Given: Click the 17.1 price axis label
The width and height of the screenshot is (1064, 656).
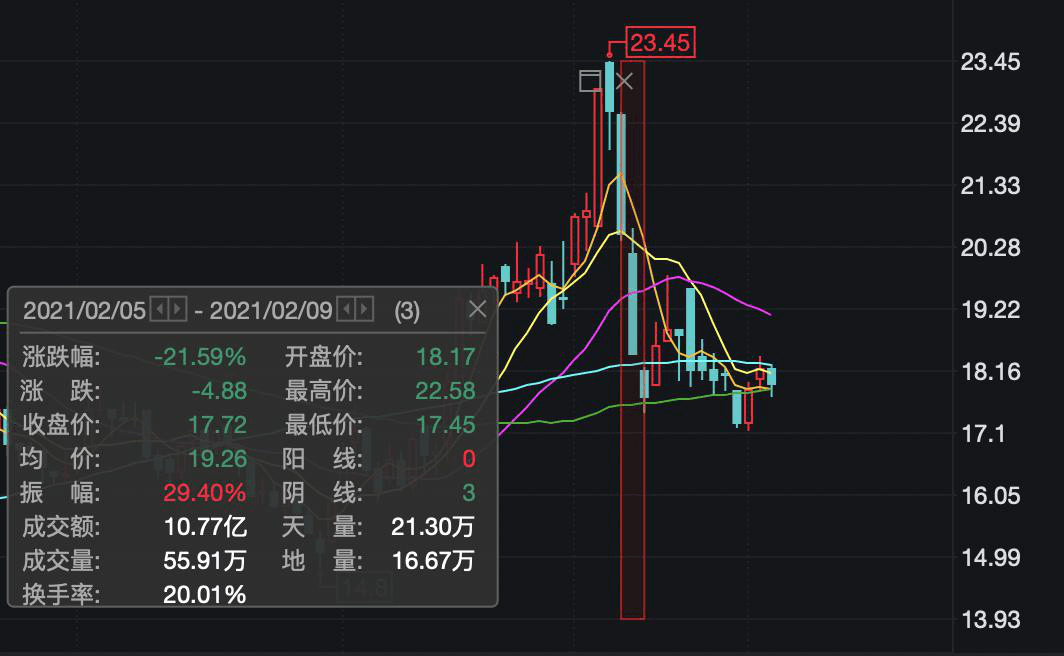Looking at the screenshot, I should coord(984,433).
